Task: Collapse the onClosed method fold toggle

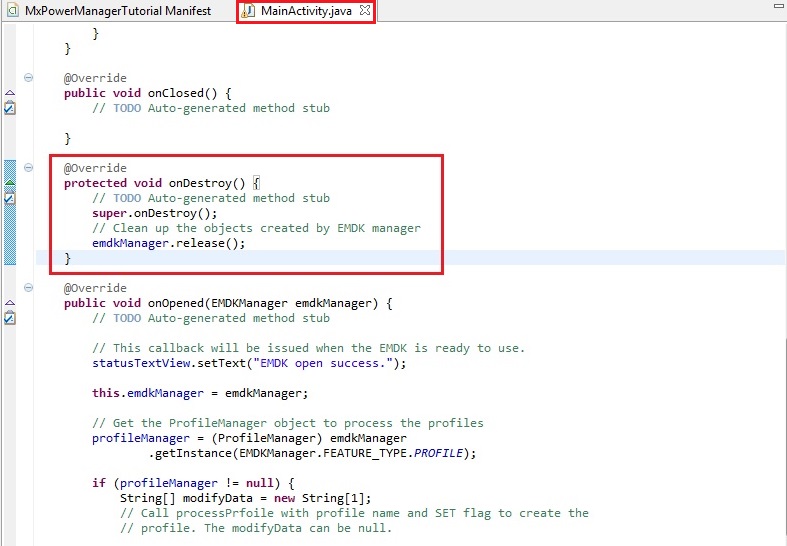Action: point(28,78)
